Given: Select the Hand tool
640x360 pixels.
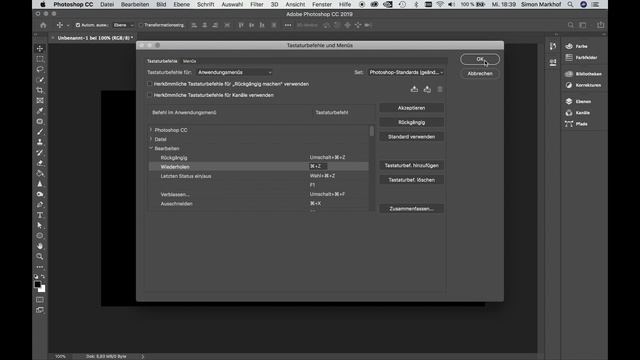Looking at the screenshot, I should (40, 246).
